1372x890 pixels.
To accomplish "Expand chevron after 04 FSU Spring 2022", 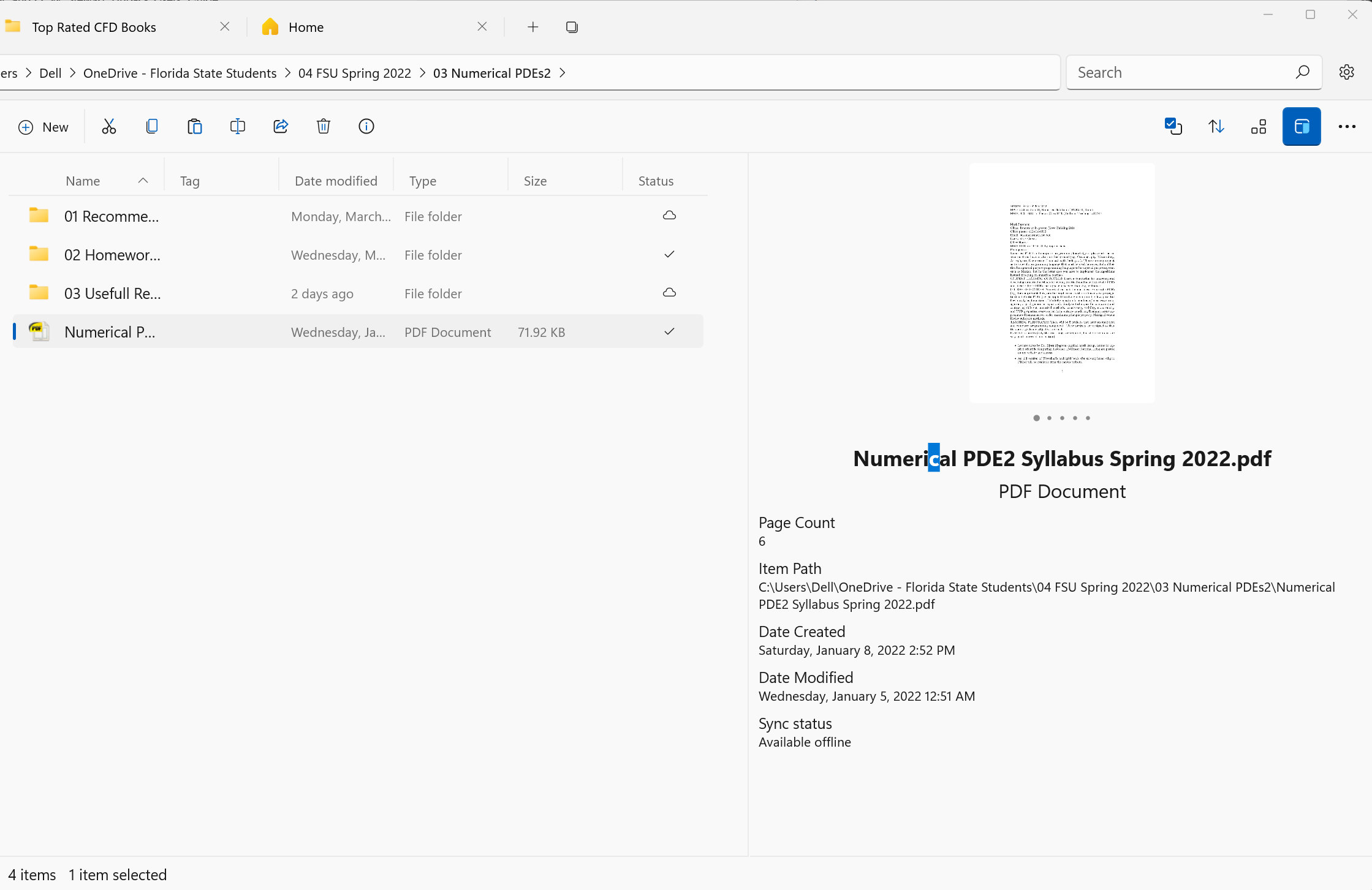I will 422,73.
